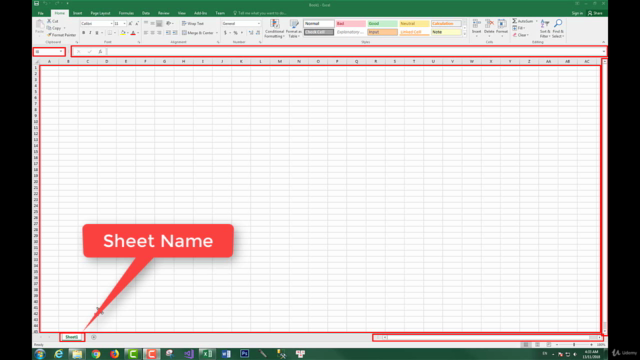Click the Share button
Screen dimensions: 640x360
595,13
